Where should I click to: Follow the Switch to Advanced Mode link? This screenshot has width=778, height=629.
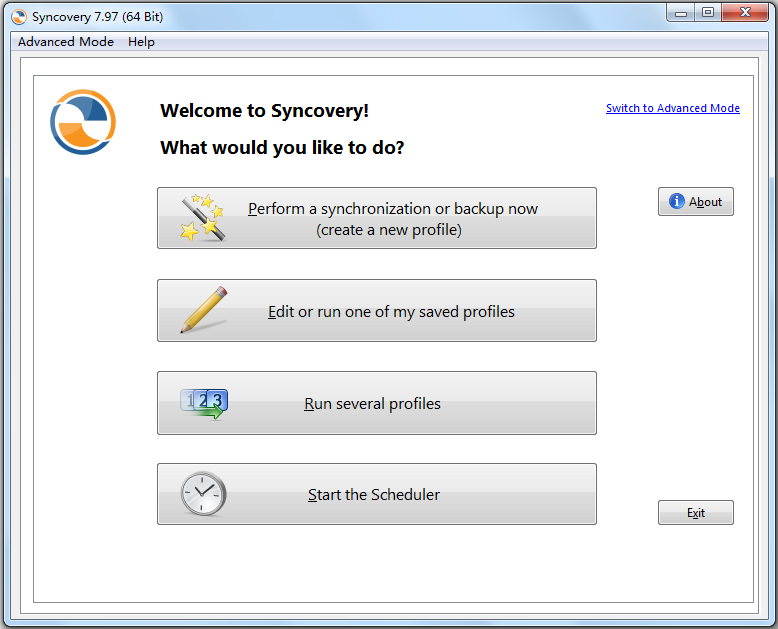pyautogui.click(x=673, y=108)
